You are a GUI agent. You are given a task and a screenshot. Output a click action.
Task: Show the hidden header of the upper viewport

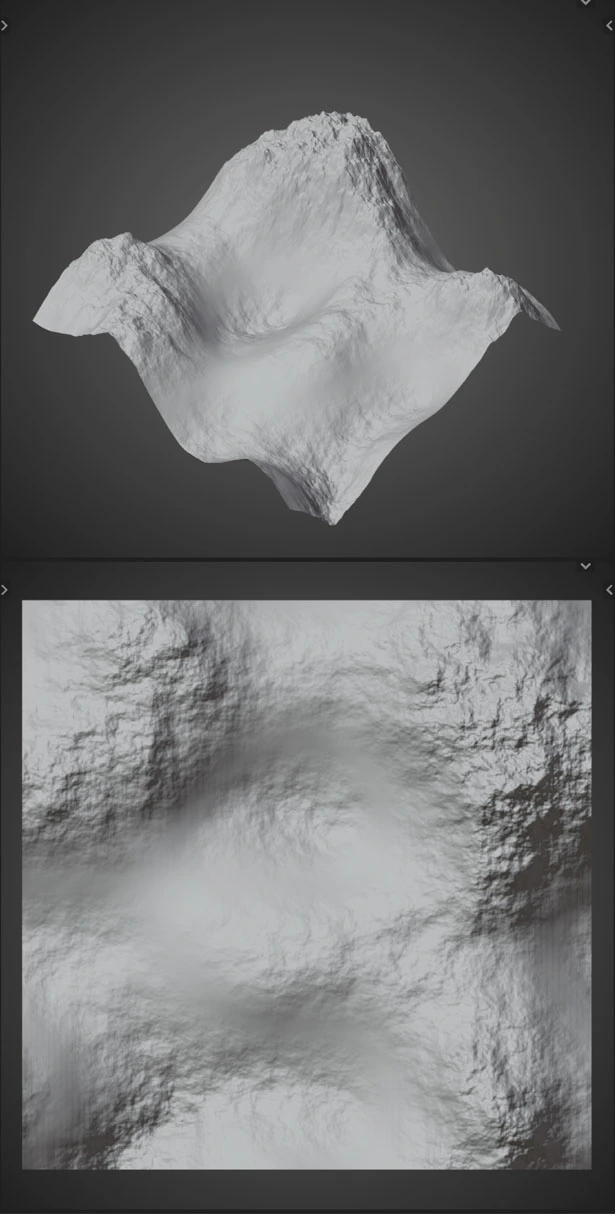(586, 3)
